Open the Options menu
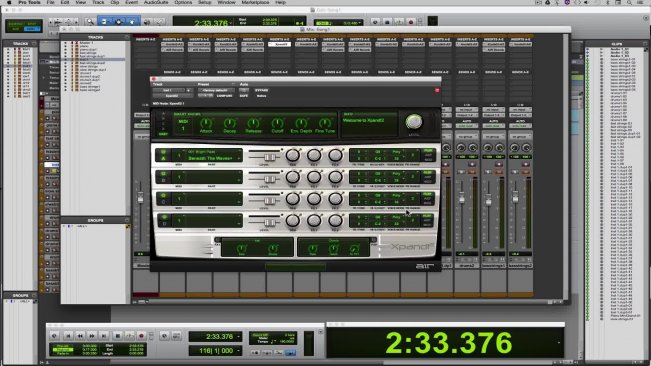Viewport: 651px width, 366px height. click(x=183, y=2)
